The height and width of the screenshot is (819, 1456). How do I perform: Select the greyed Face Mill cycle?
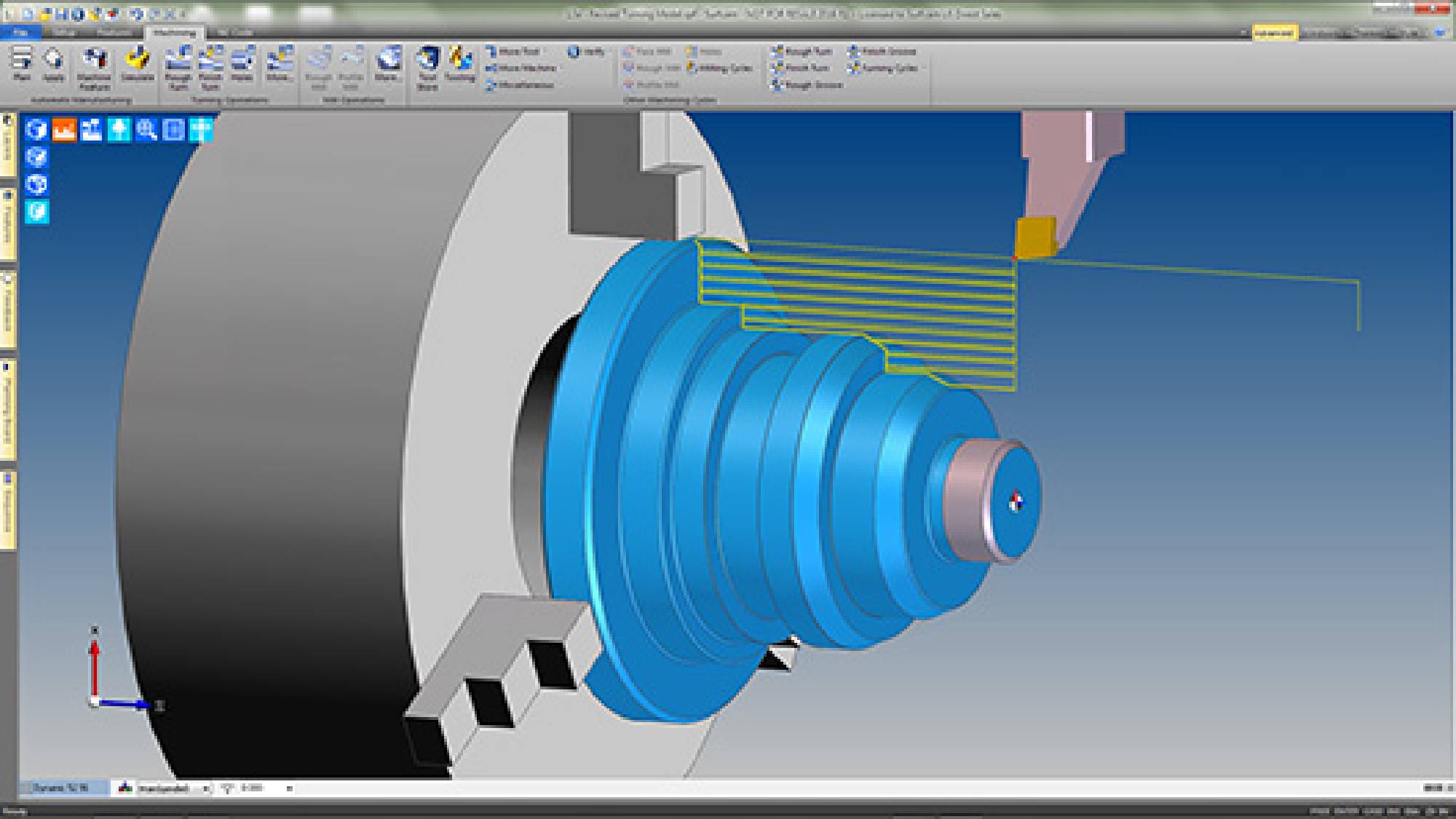coord(647,52)
